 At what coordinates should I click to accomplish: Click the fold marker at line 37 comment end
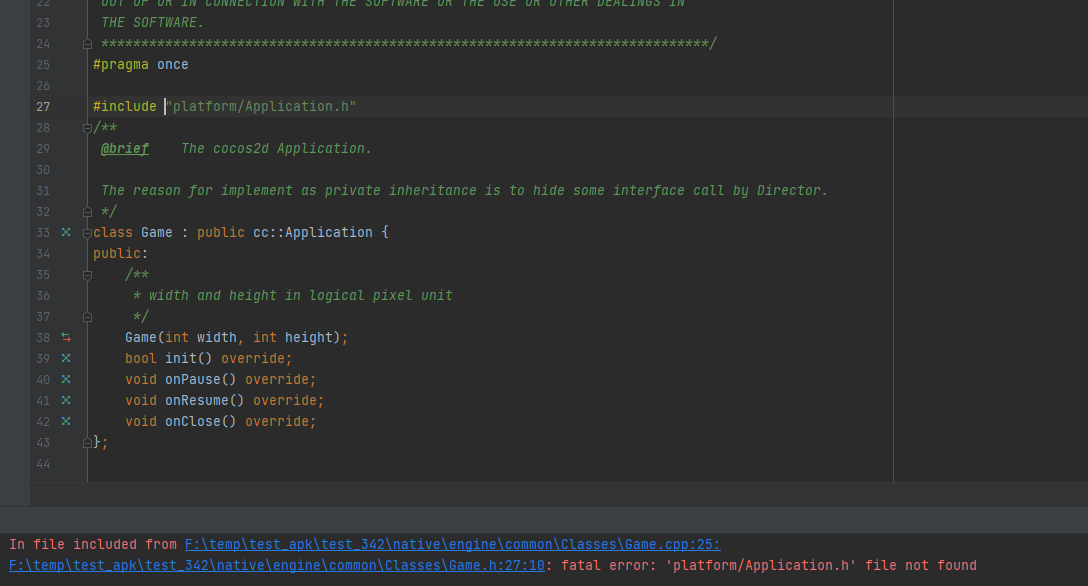click(x=87, y=317)
